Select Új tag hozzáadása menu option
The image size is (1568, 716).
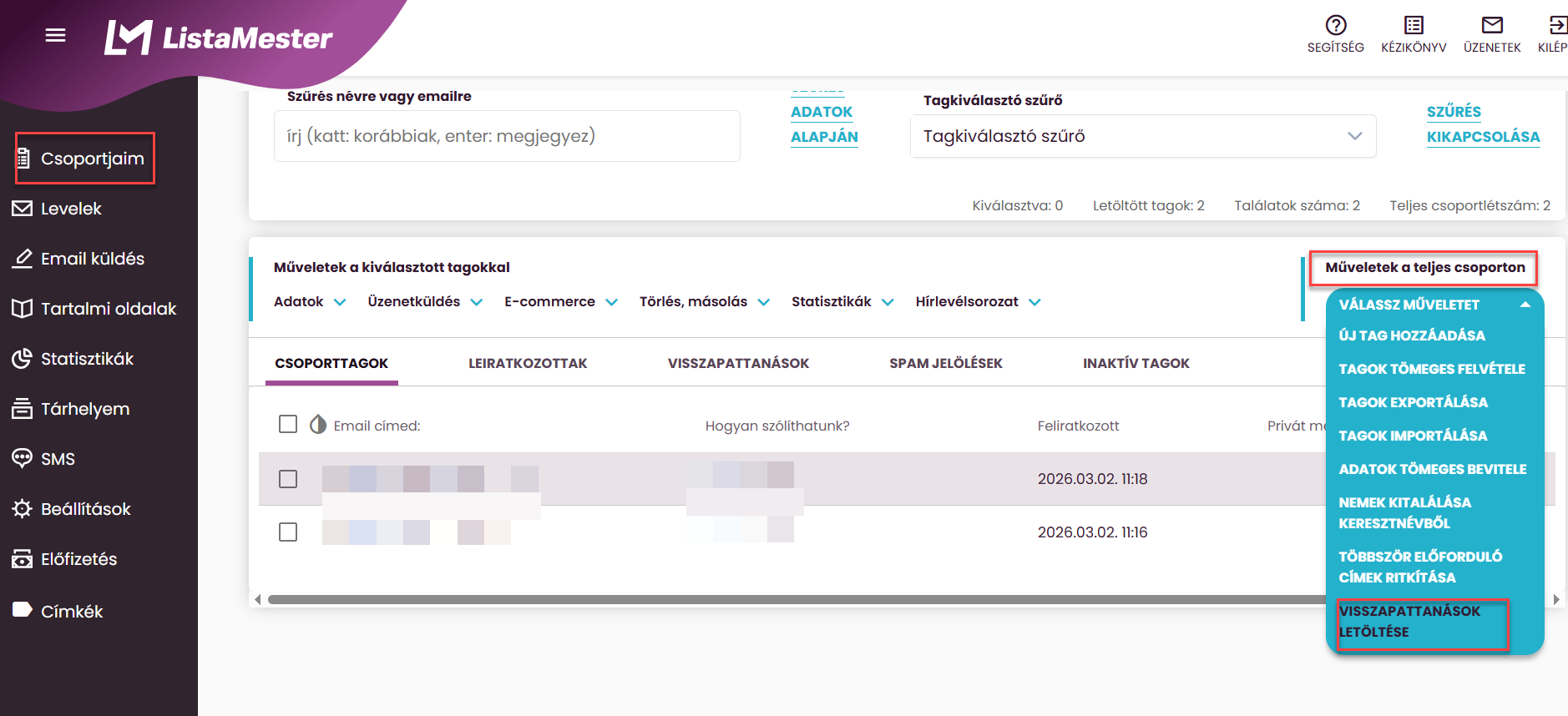pyautogui.click(x=1412, y=335)
